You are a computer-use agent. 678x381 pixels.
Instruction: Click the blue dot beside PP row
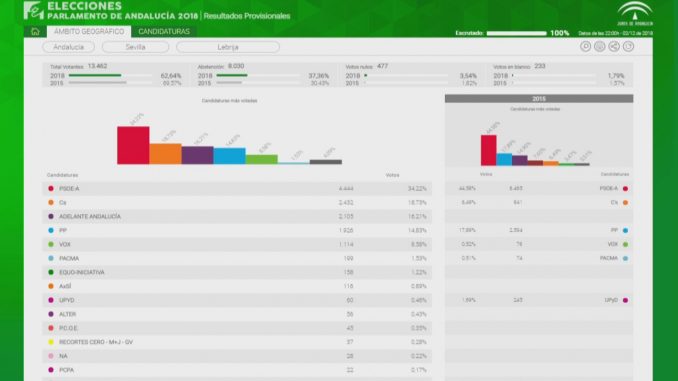(51, 231)
